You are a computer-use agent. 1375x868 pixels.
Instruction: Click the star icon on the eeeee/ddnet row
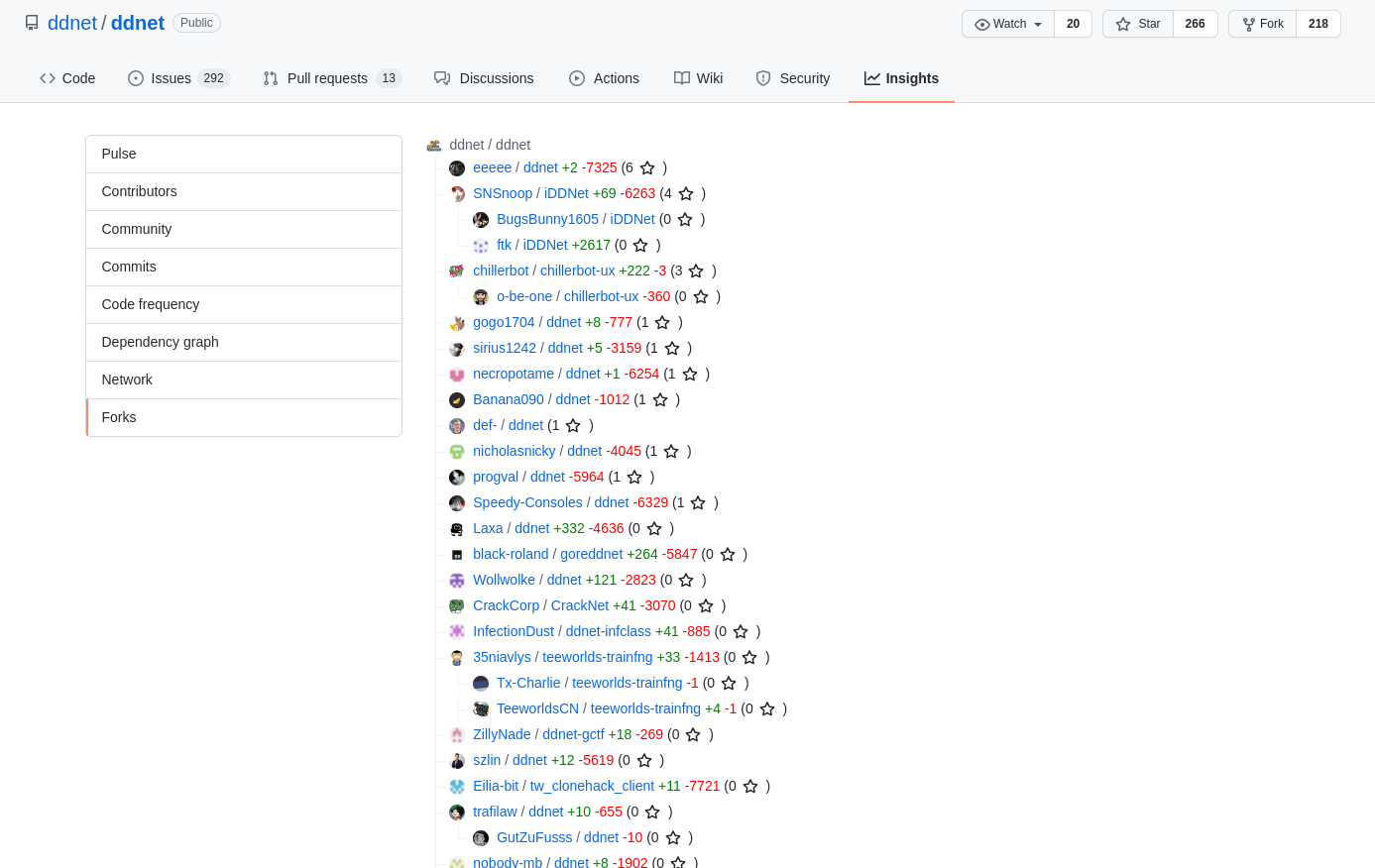tap(647, 168)
